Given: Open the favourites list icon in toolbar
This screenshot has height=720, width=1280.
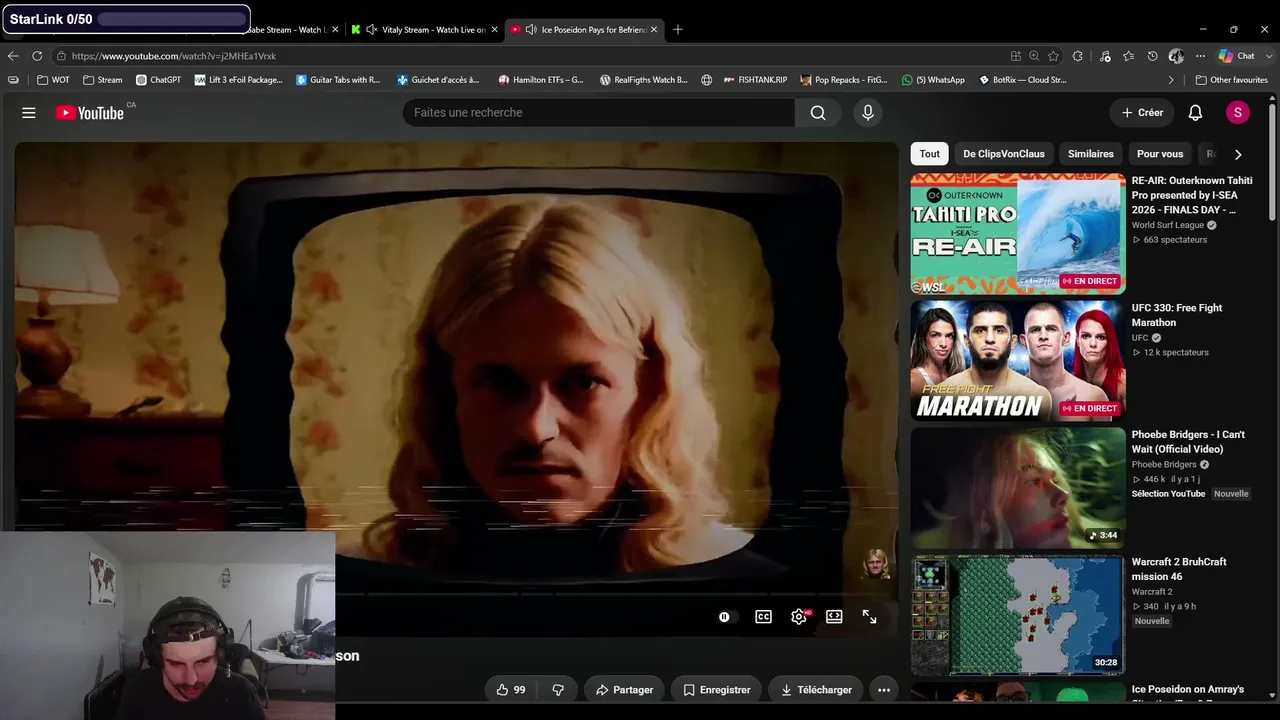Looking at the screenshot, I should [x=1129, y=56].
